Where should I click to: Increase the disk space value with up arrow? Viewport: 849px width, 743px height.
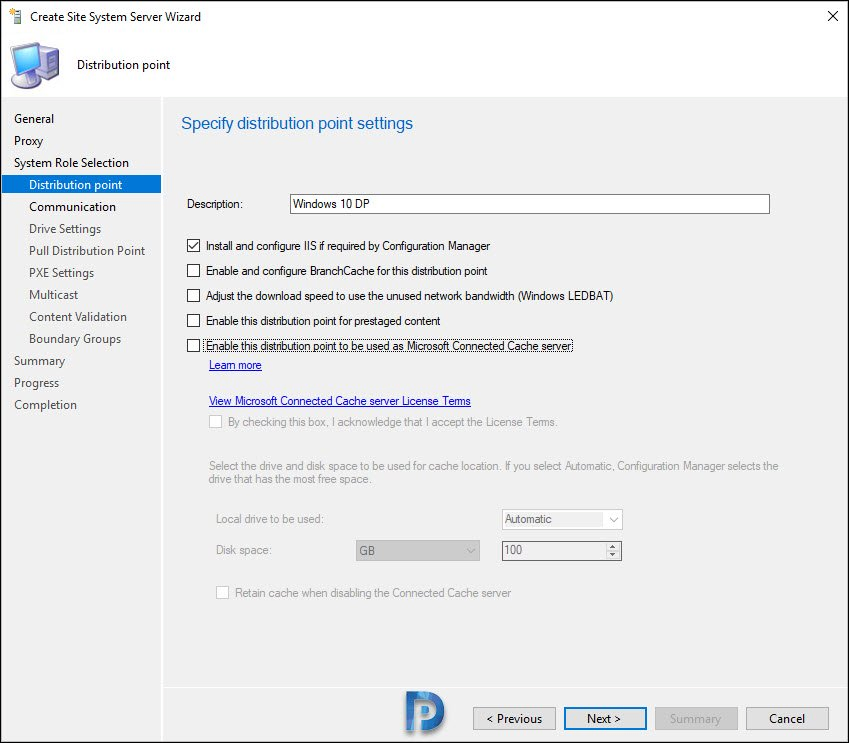[612, 546]
